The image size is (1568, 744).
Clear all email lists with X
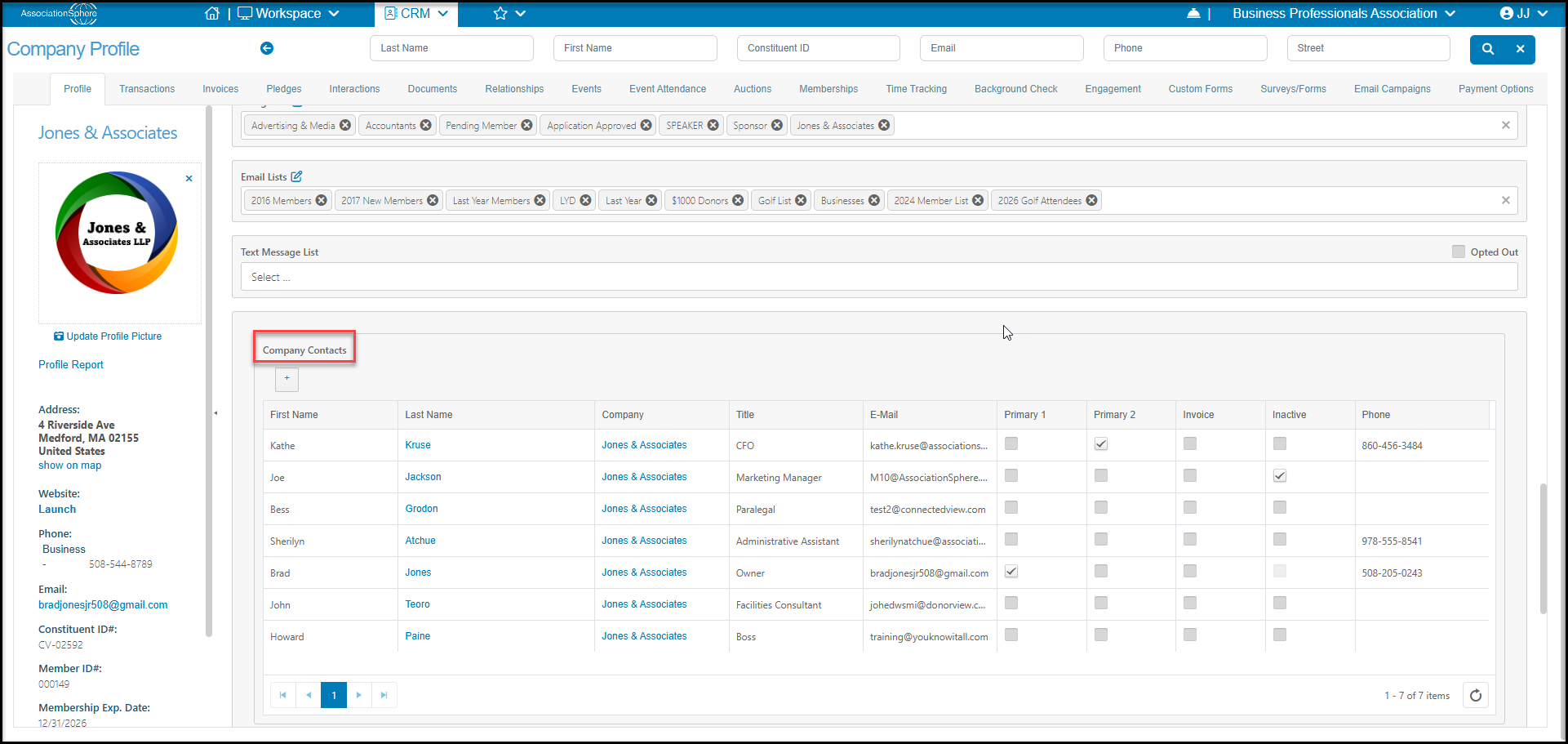[1505, 200]
